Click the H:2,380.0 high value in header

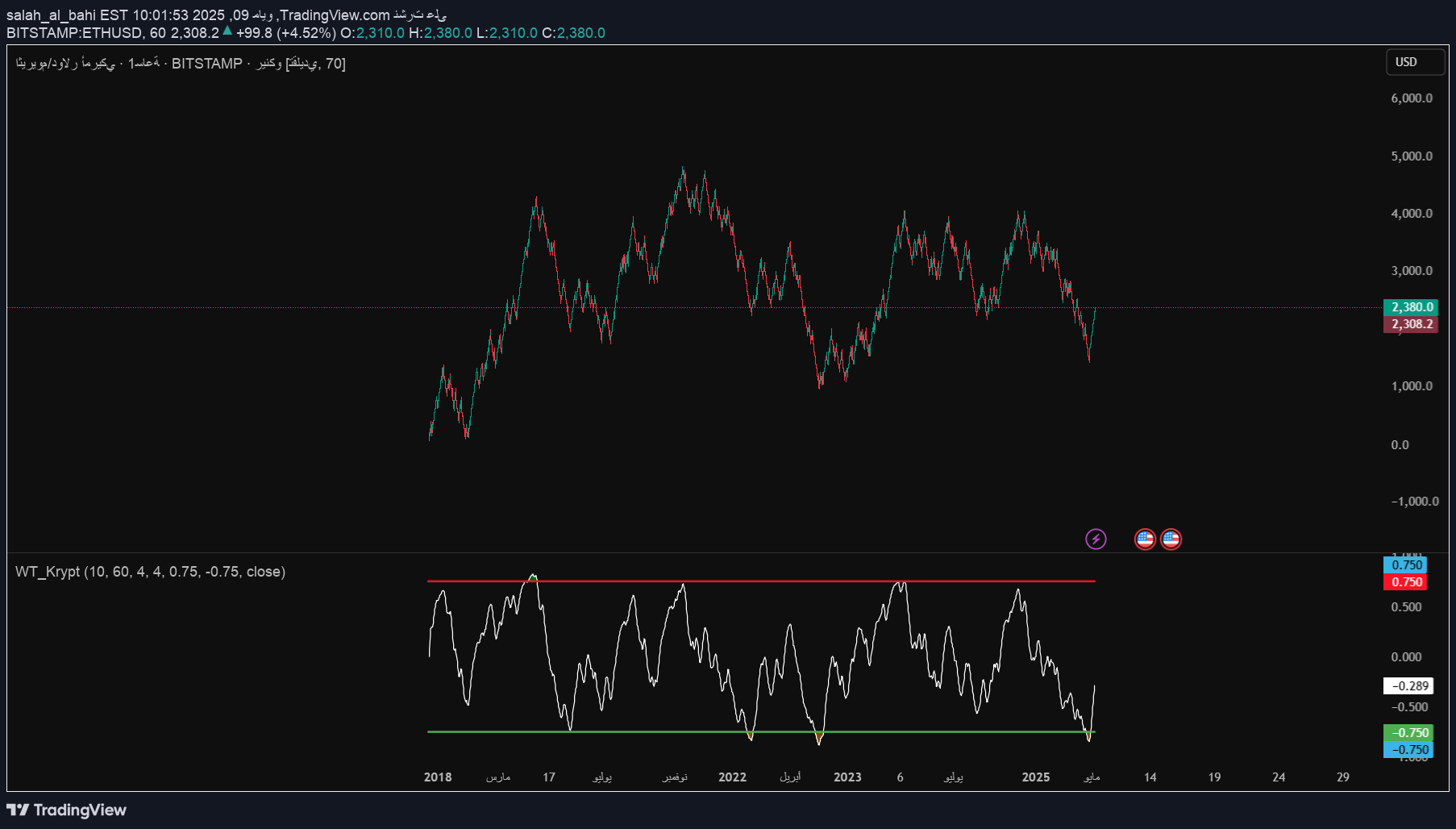coord(440,33)
